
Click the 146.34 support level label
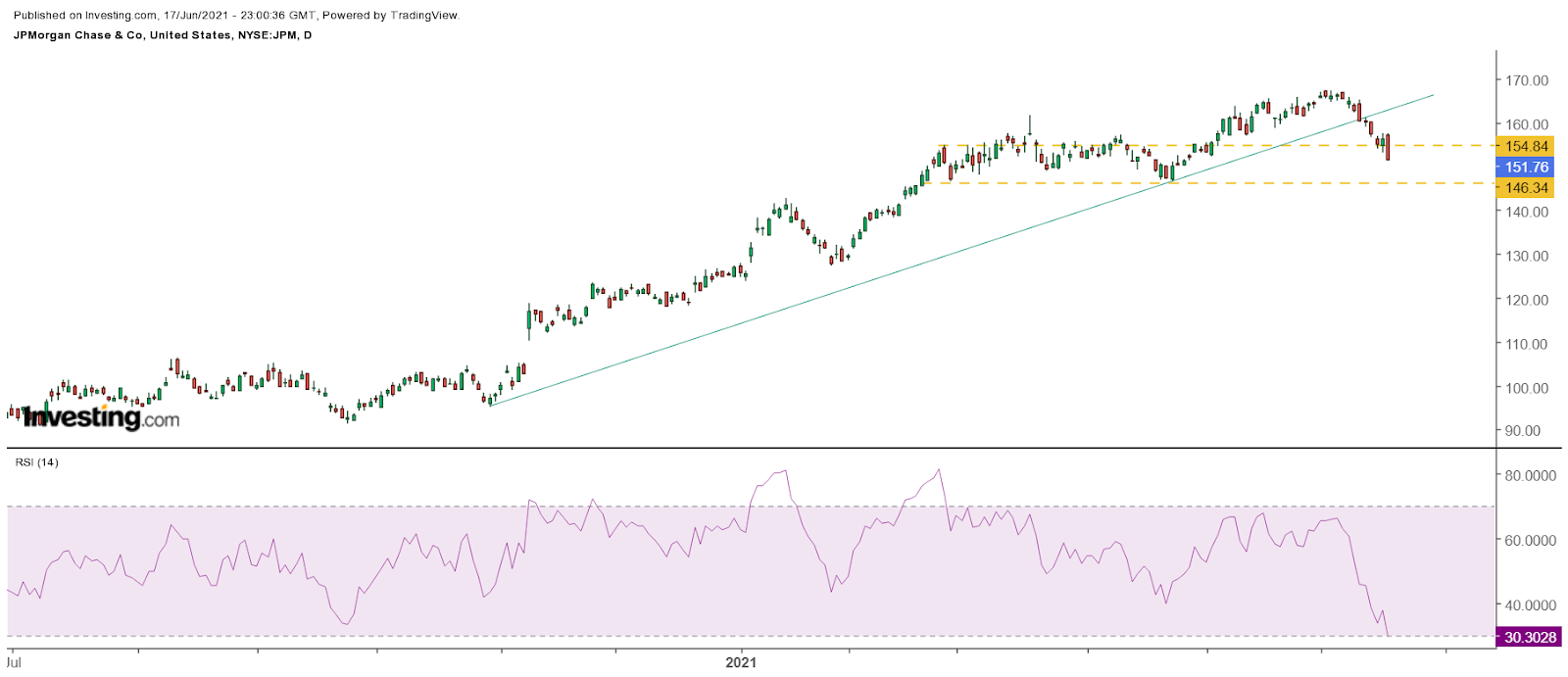point(1526,188)
